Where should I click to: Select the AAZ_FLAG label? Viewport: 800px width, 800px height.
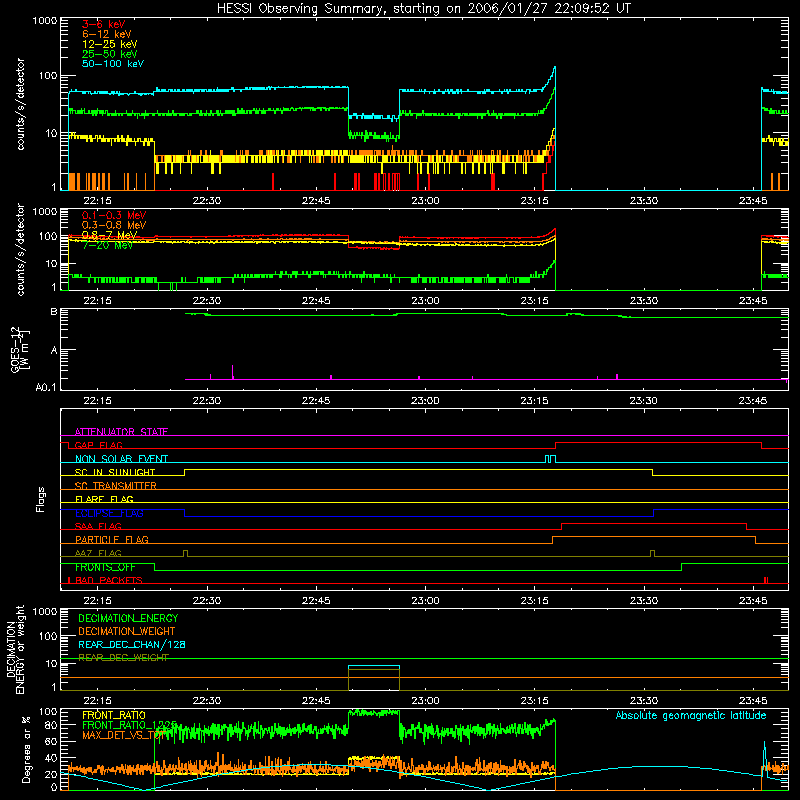tap(98, 553)
